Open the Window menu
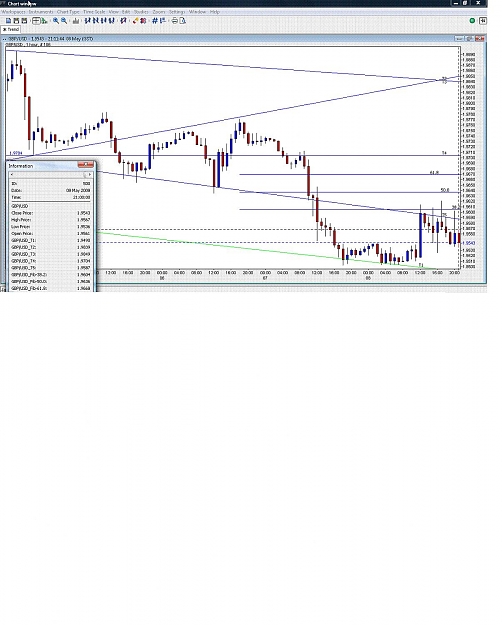The width and height of the screenshot is (502, 625). [x=197, y=12]
